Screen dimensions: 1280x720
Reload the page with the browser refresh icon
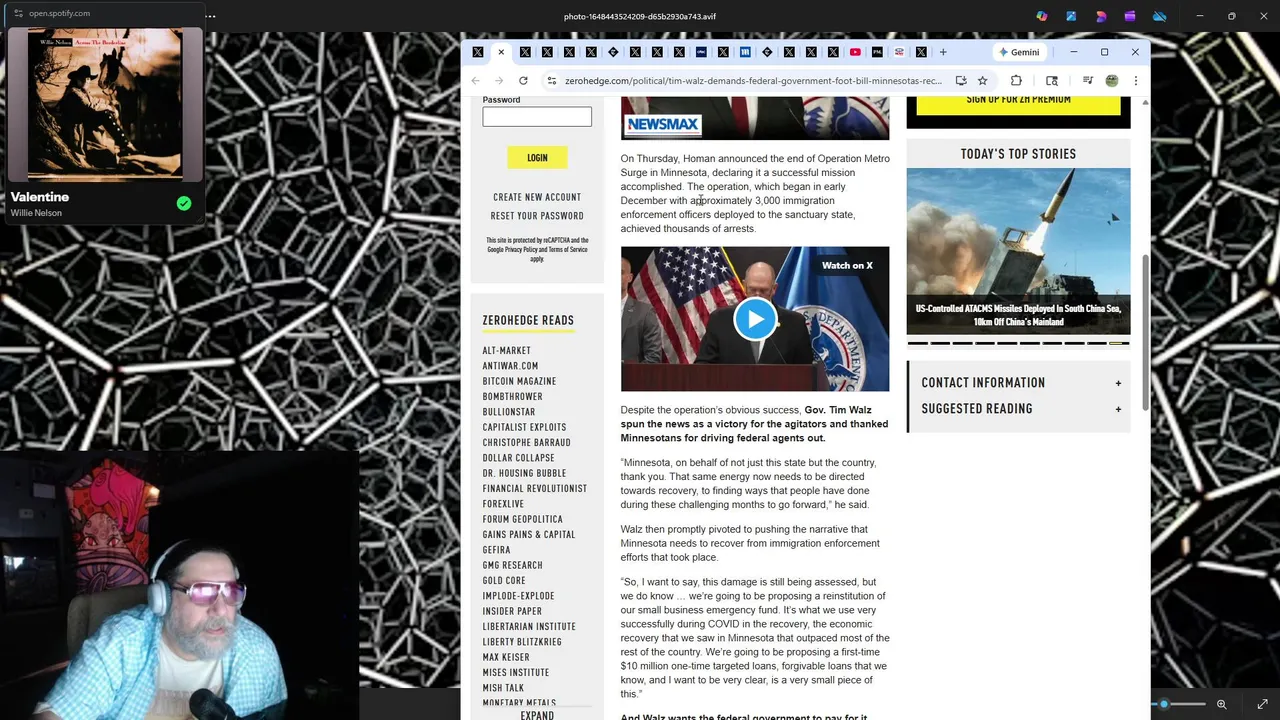(523, 81)
